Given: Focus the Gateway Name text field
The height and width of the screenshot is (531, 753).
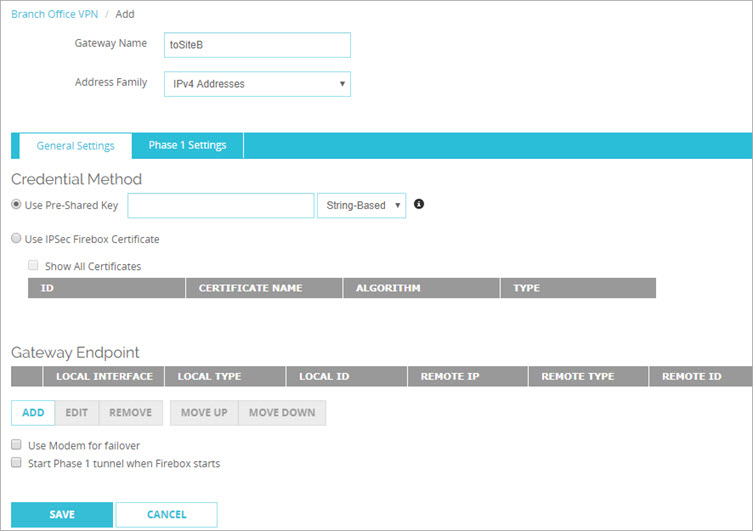Looking at the screenshot, I should click(x=257, y=45).
